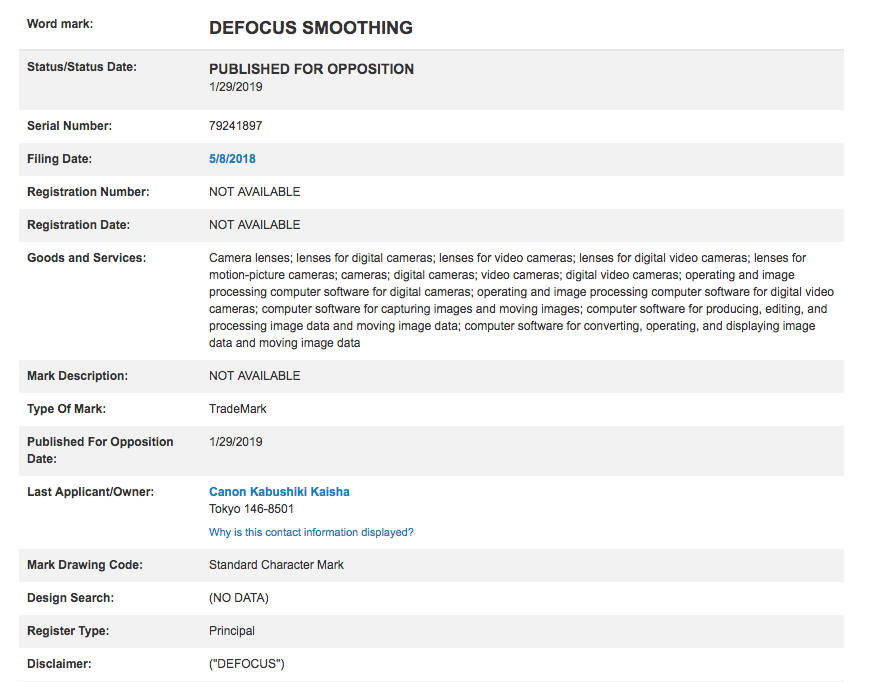Click the Mark Drawing Code label

(85, 565)
